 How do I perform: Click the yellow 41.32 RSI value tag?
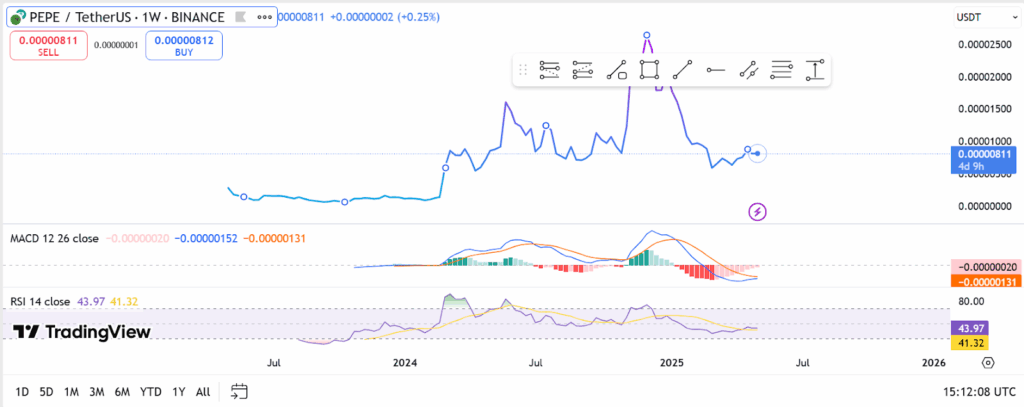coord(971,342)
